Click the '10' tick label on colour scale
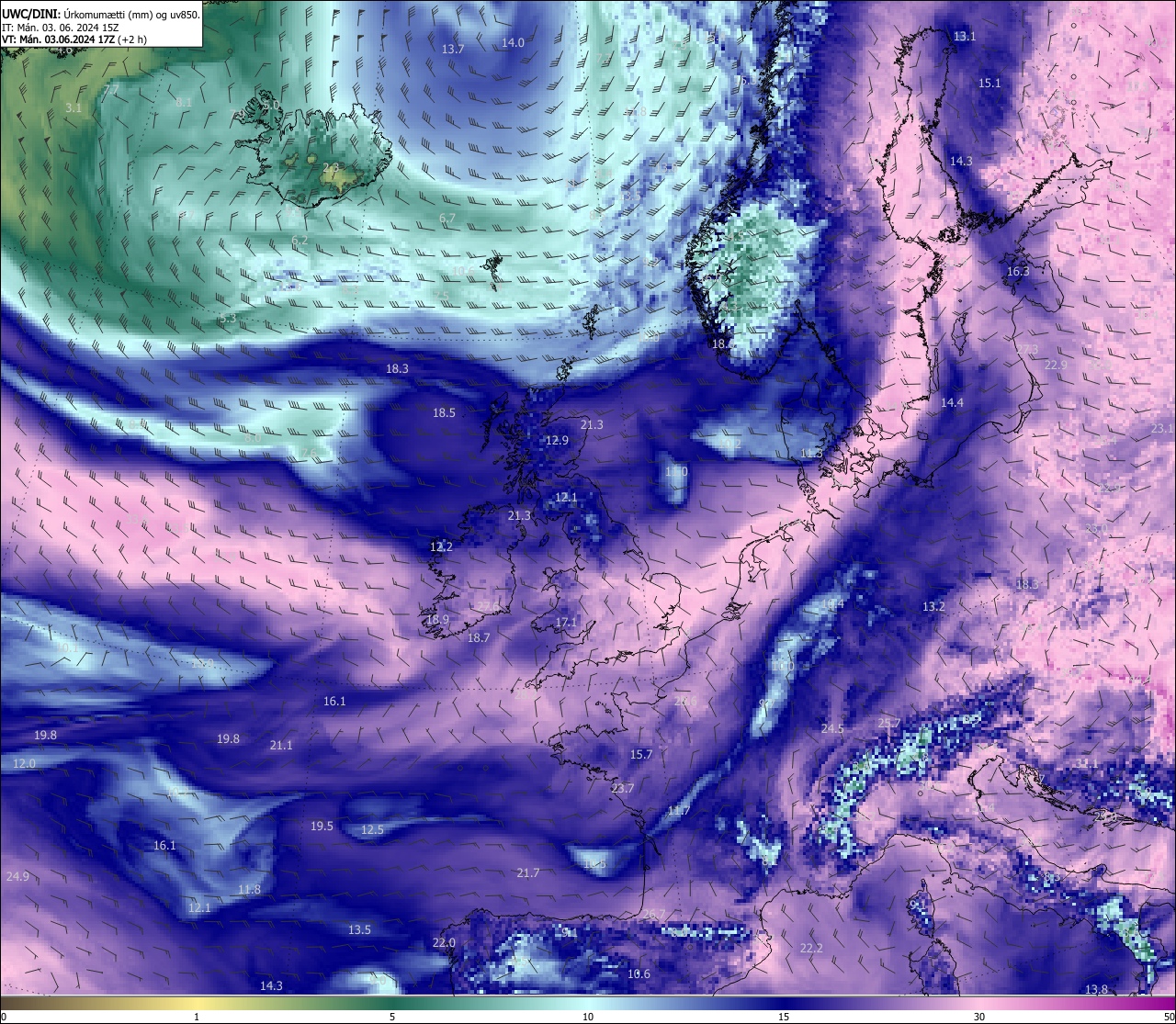 588,1018
